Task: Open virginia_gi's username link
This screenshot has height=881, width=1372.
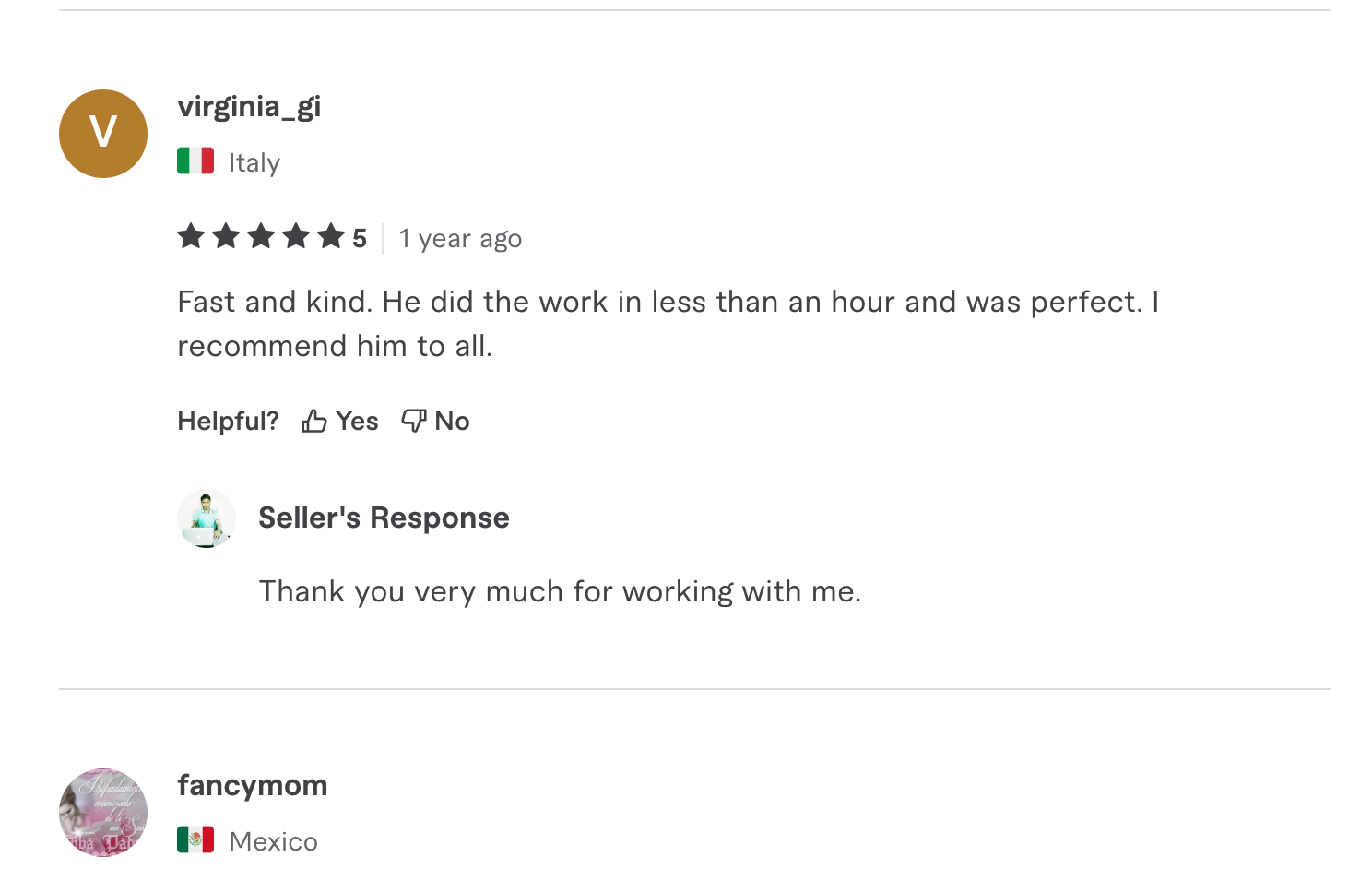Action: coord(249,107)
